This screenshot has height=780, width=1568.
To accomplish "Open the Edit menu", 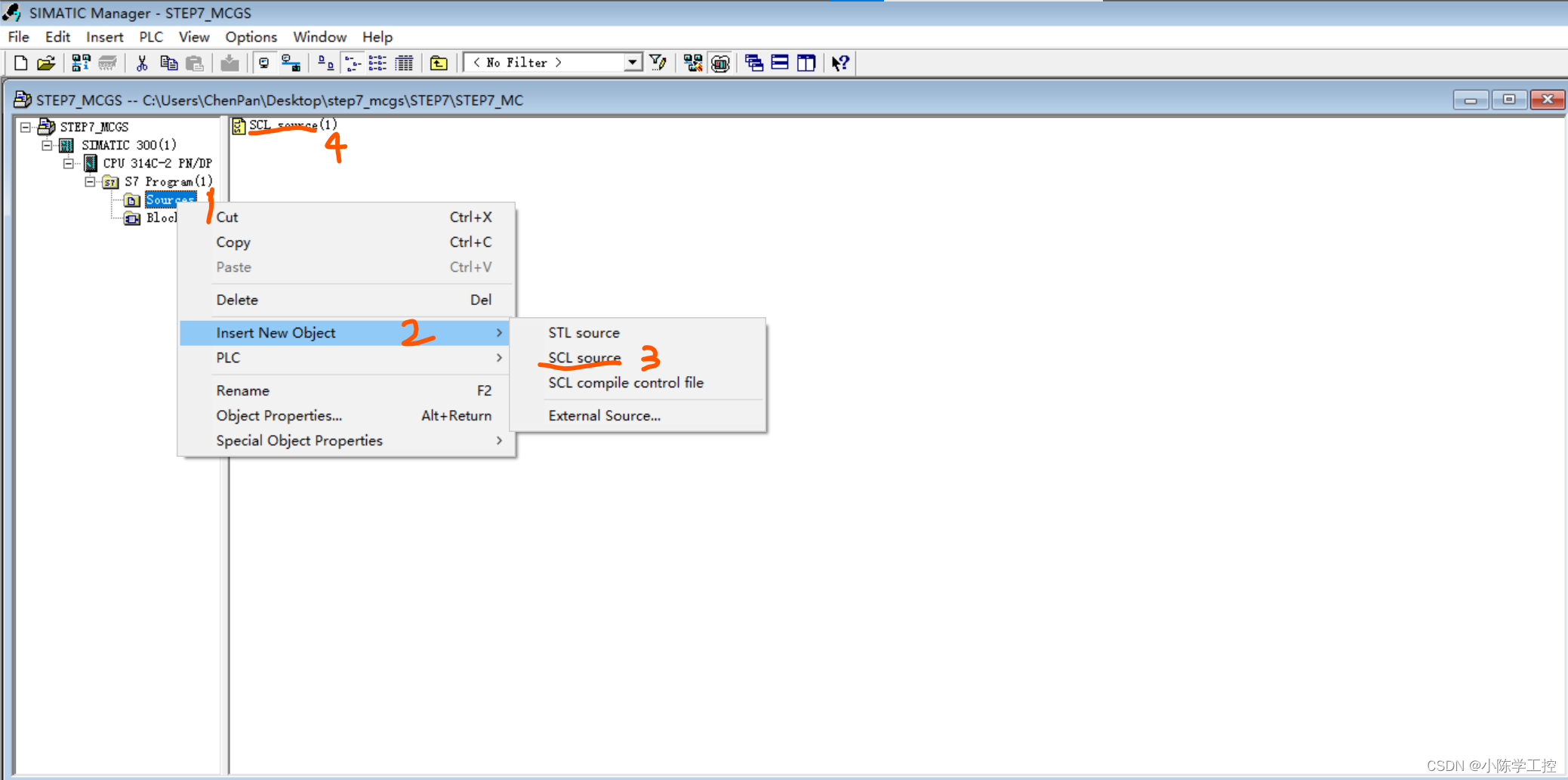I will (57, 37).
